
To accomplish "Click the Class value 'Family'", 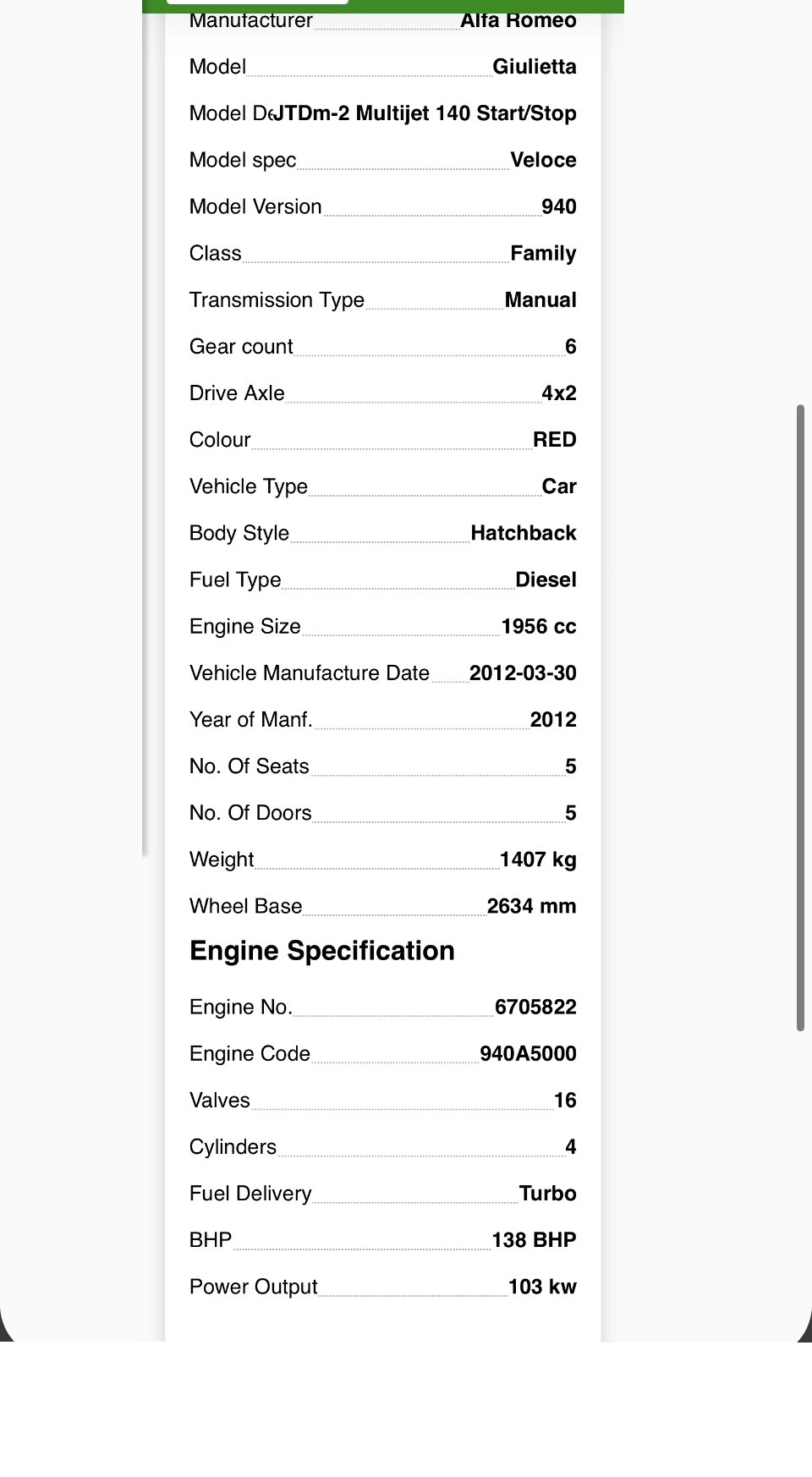I will [x=544, y=254].
